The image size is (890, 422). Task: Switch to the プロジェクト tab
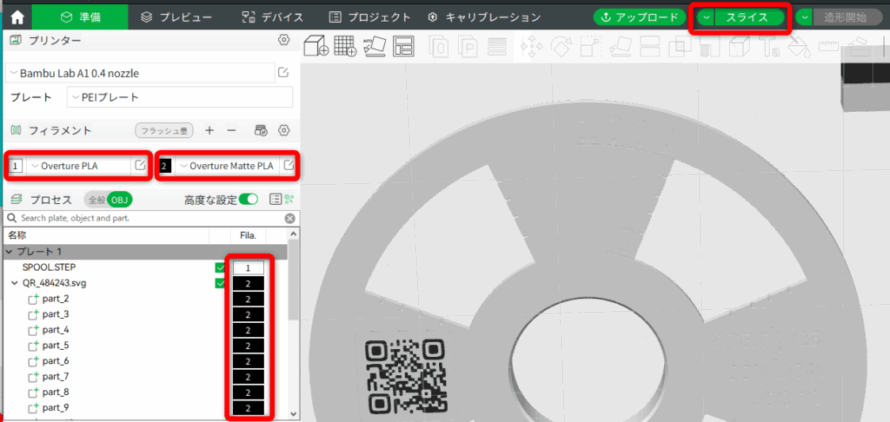click(x=370, y=17)
